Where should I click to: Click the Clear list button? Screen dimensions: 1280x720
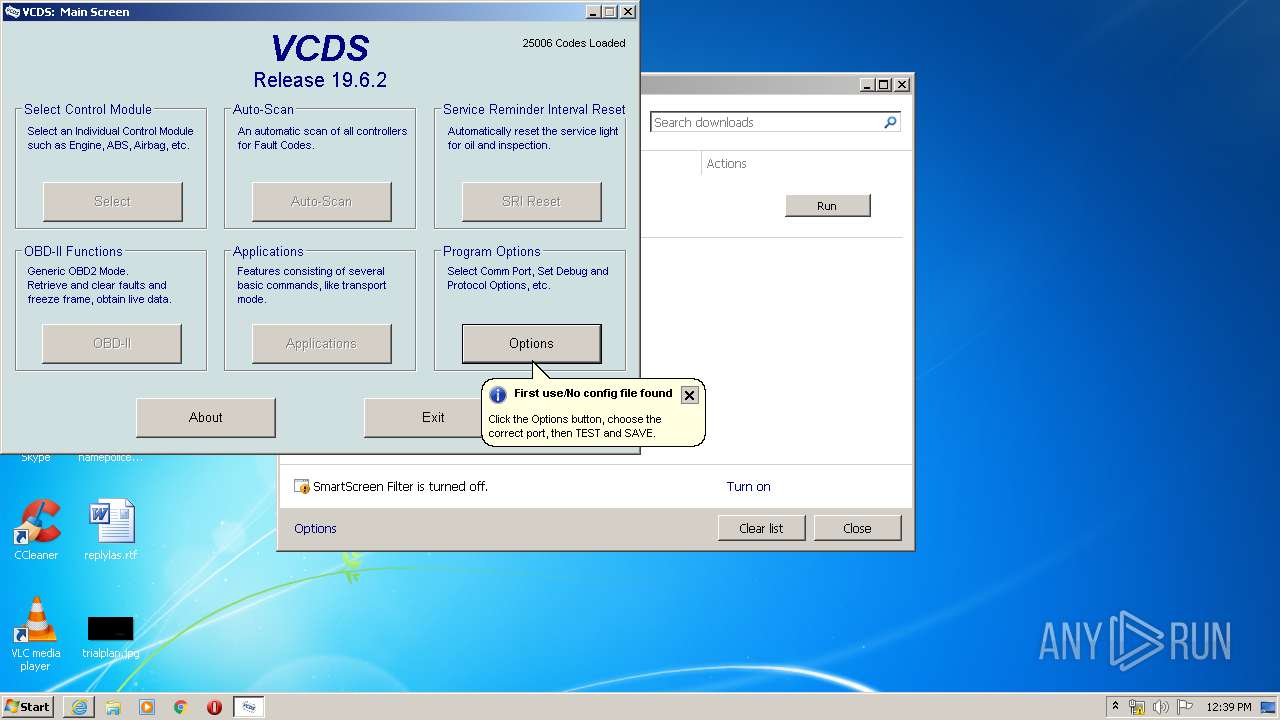(761, 528)
